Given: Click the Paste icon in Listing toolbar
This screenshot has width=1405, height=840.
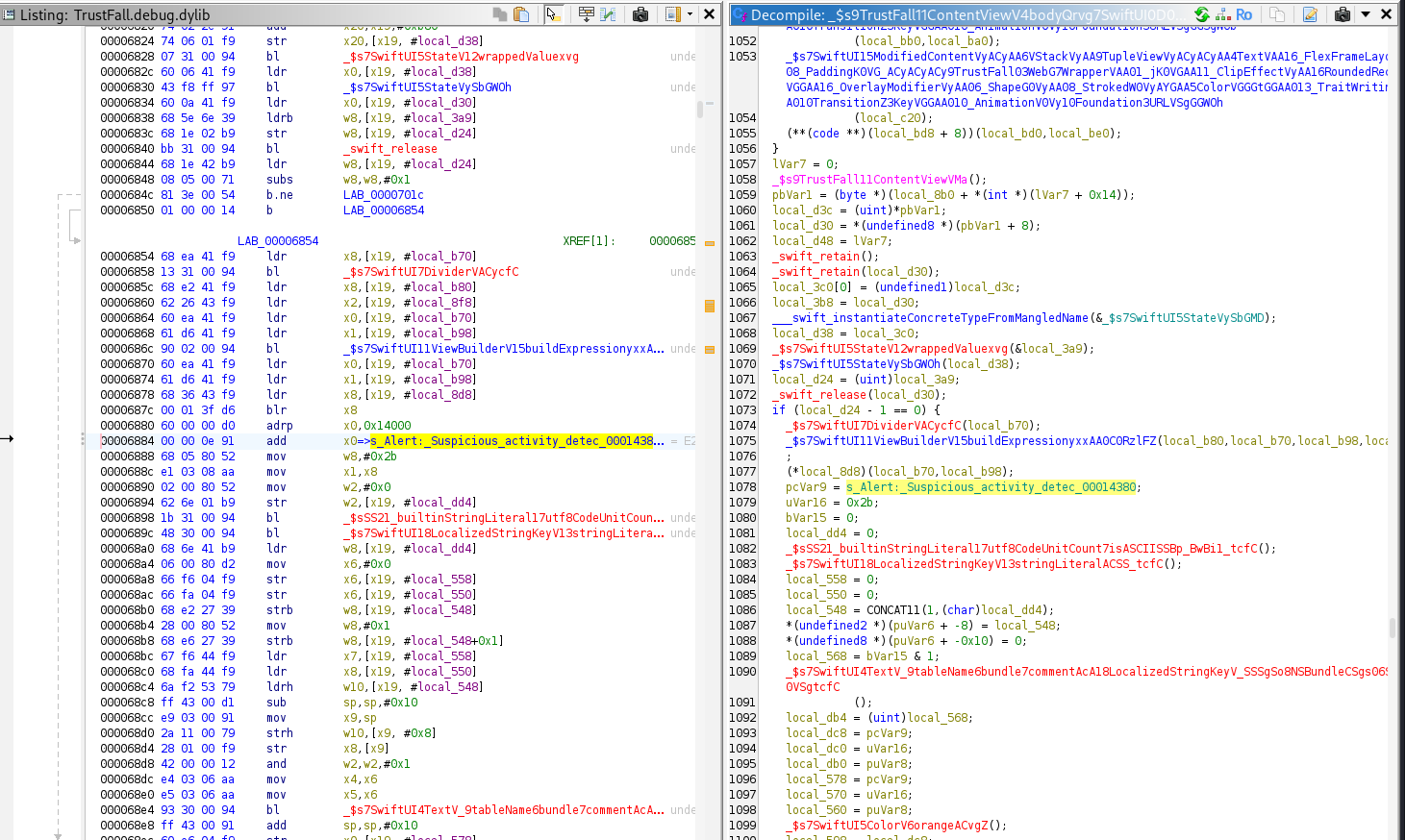Looking at the screenshot, I should [x=521, y=14].
